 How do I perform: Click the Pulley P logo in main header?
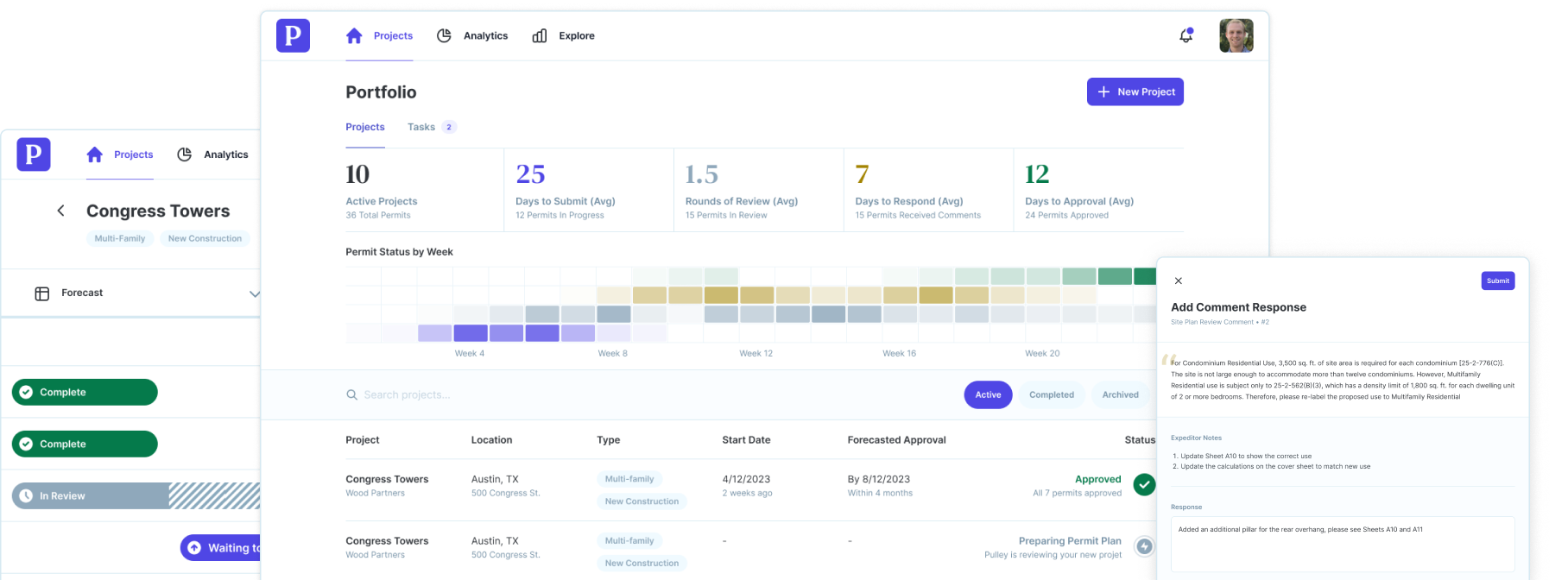pos(293,35)
